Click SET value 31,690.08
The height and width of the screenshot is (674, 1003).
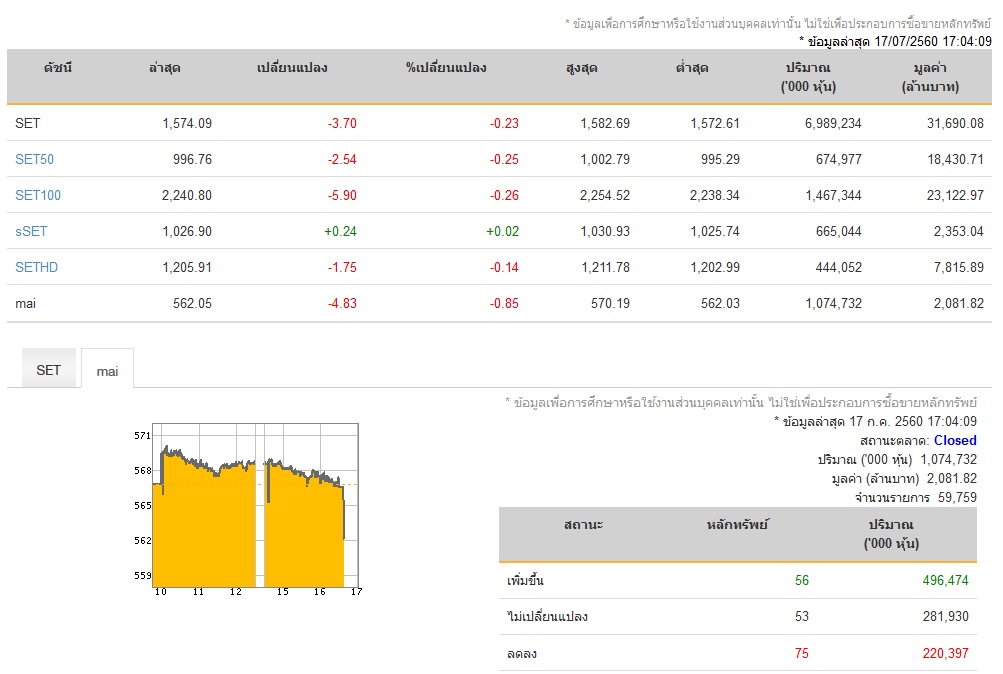[x=955, y=123]
